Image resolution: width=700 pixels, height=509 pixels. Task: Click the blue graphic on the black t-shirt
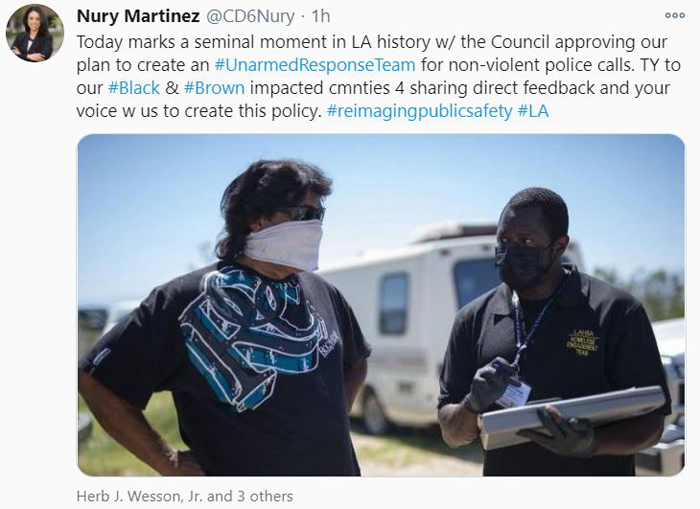pyautogui.click(x=253, y=337)
